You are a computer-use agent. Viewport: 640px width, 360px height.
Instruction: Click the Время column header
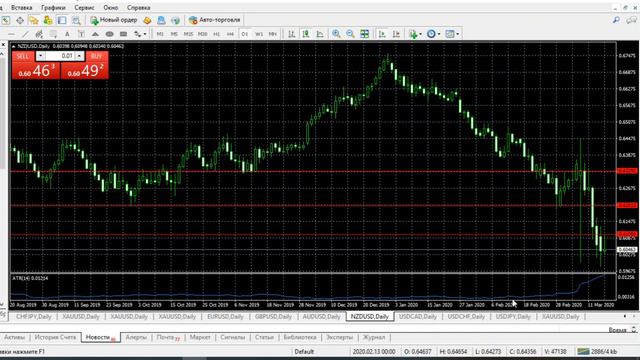(x=617, y=330)
